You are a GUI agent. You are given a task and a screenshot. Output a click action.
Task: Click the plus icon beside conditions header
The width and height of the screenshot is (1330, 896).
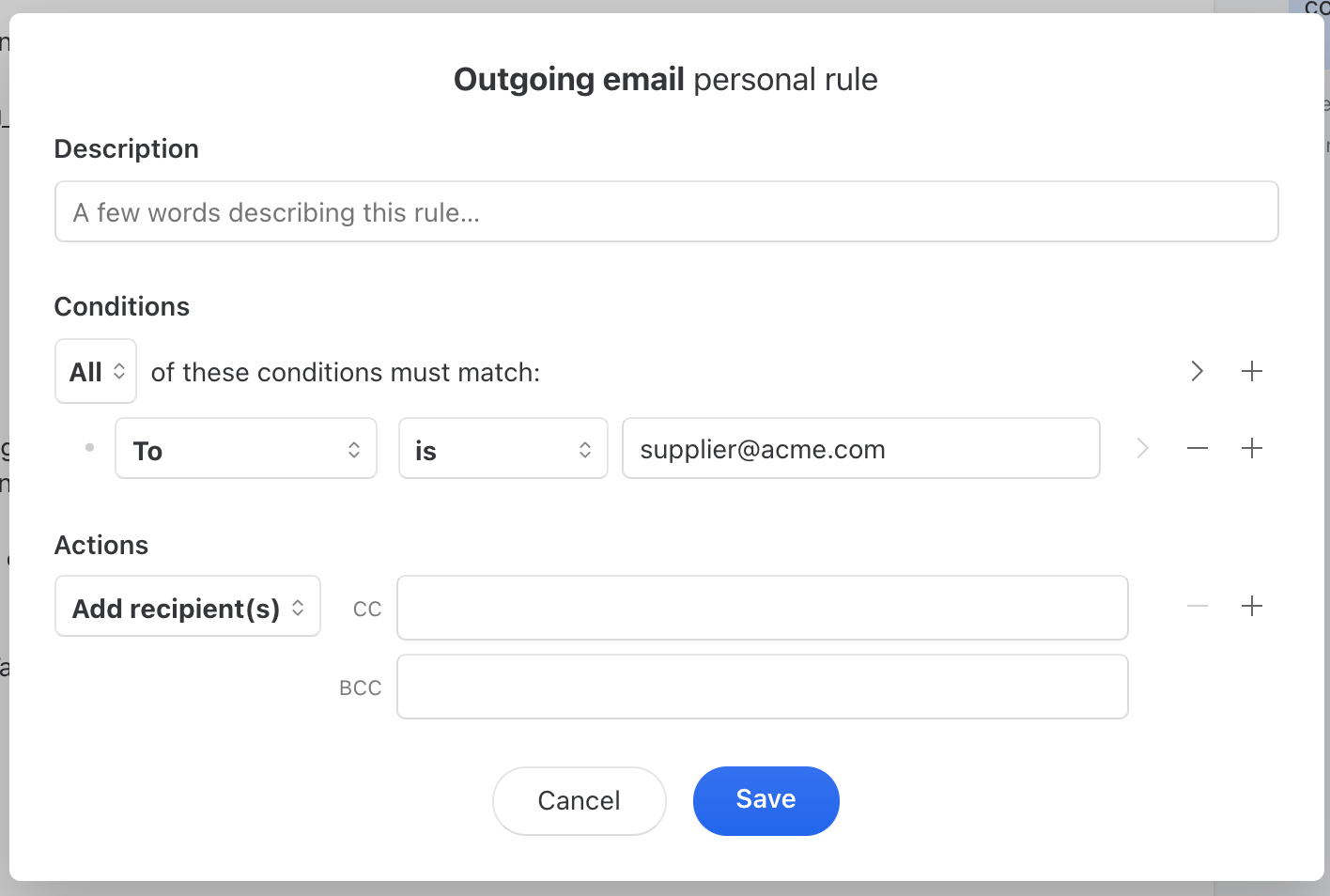point(1251,371)
